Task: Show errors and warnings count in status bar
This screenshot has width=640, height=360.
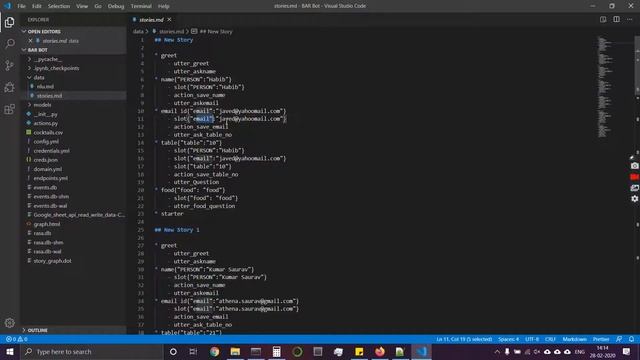Action: coord(16,339)
